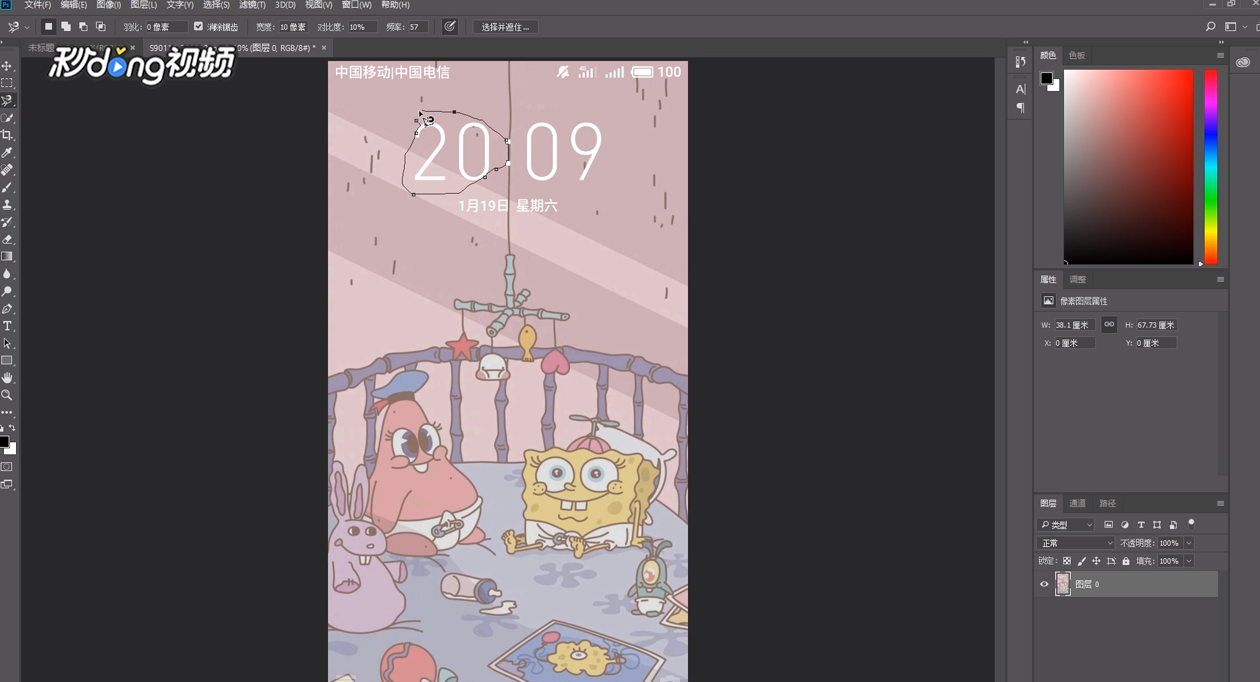Select the Zoom tool
The width and height of the screenshot is (1260, 682).
coord(7,395)
